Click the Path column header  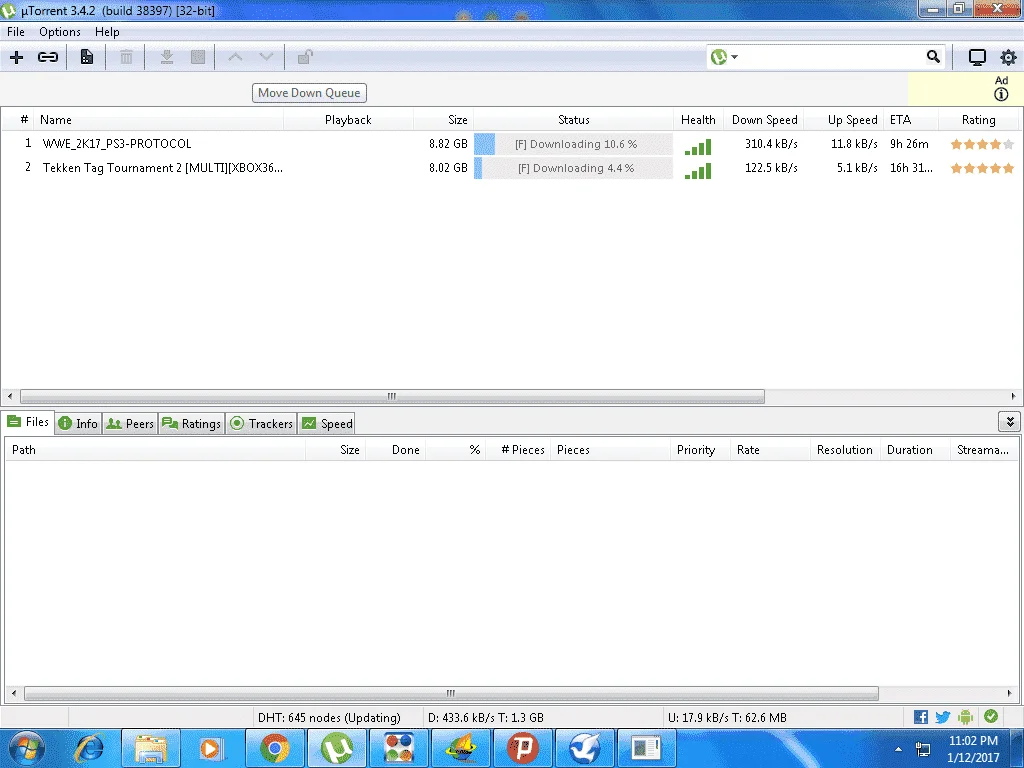(x=155, y=450)
